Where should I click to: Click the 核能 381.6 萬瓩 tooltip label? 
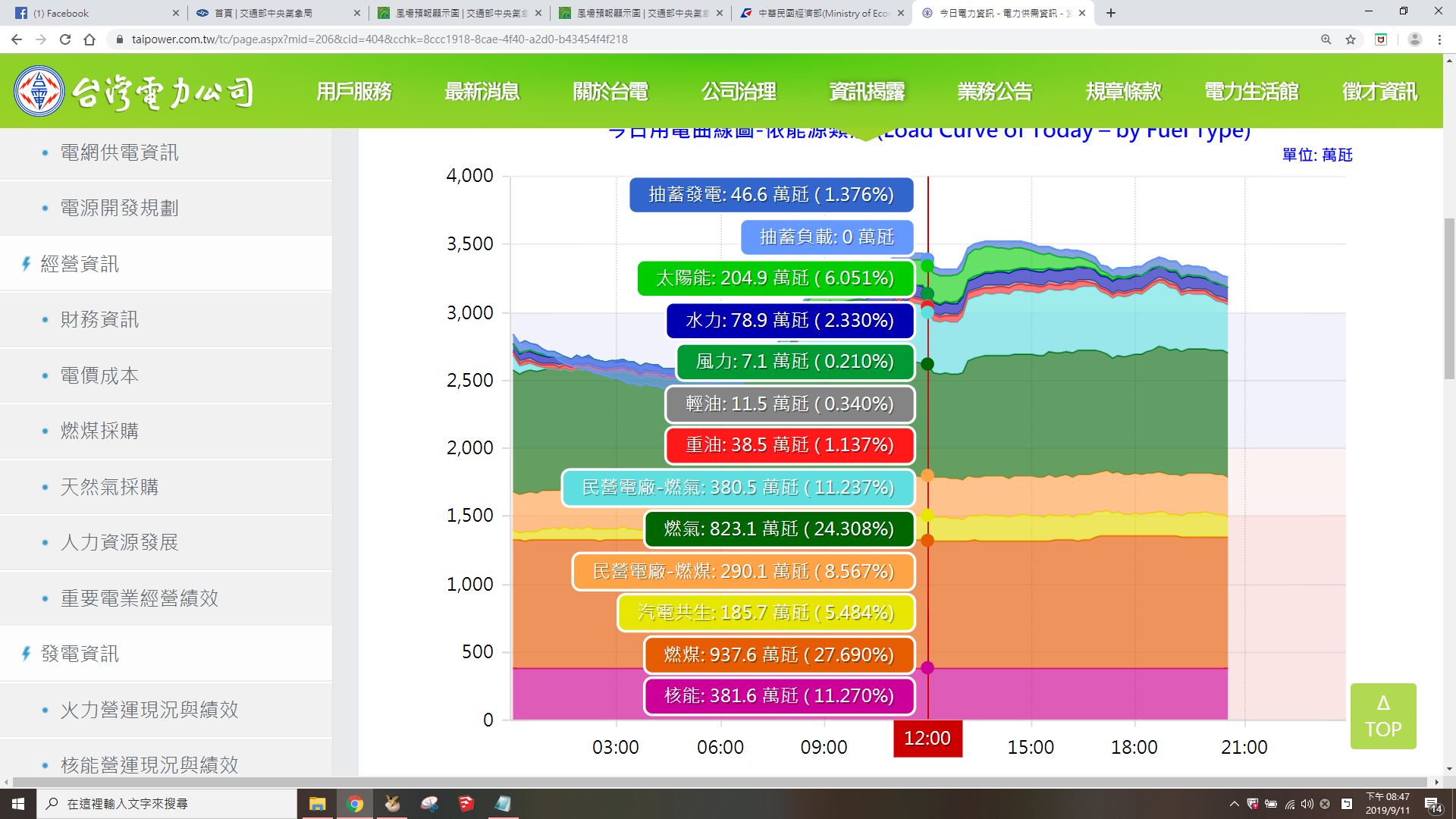pos(780,695)
